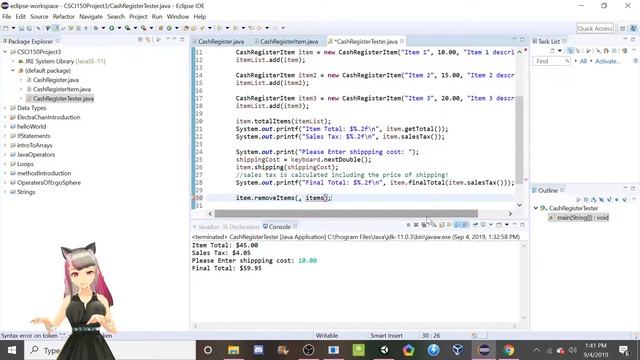Click the Coverage launch toolbar icon
The width and height of the screenshot is (640, 360).
click(x=127, y=28)
